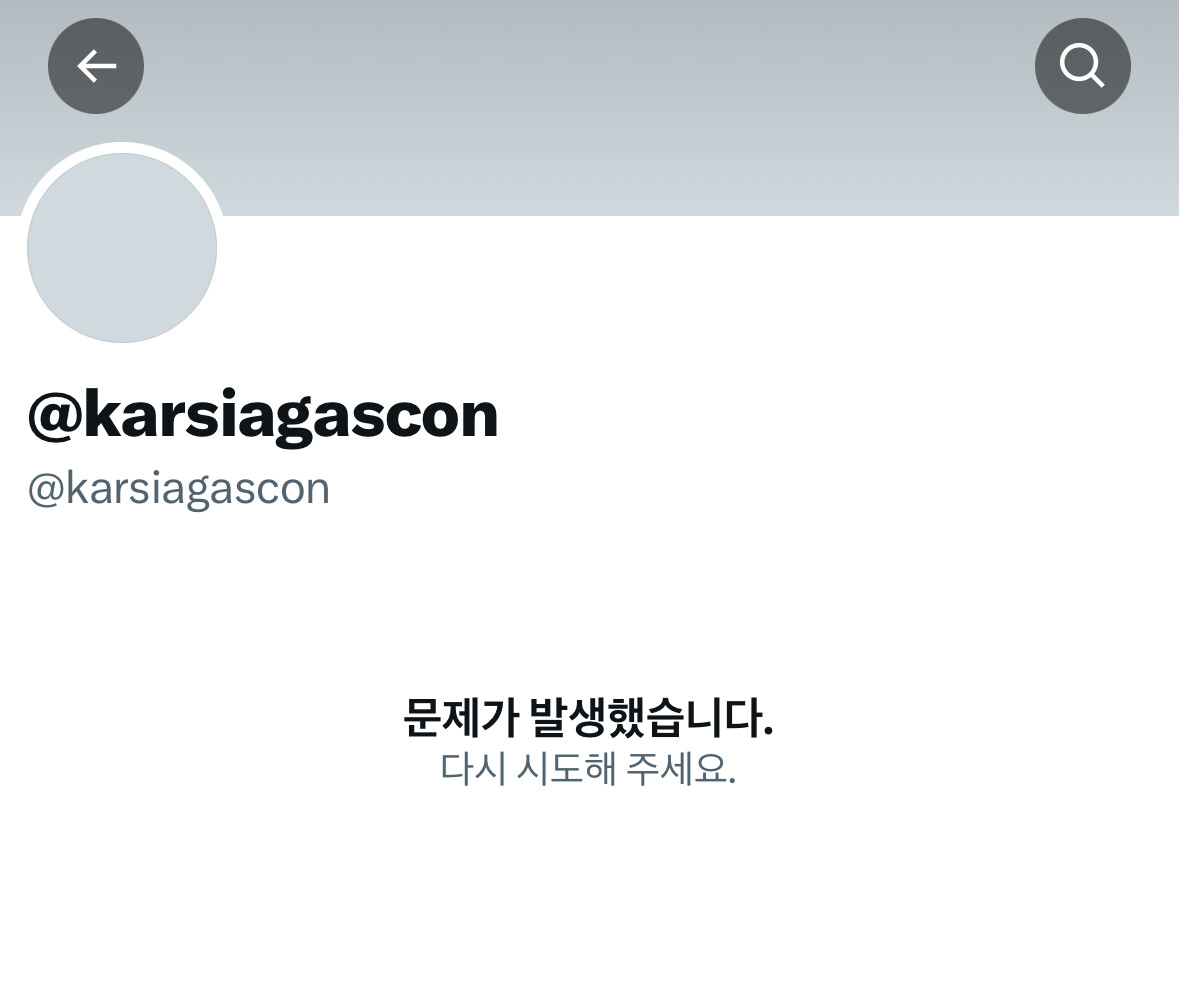The image size is (1179, 986).
Task: Tap the white ring bordering the avatar
Action: (122, 147)
